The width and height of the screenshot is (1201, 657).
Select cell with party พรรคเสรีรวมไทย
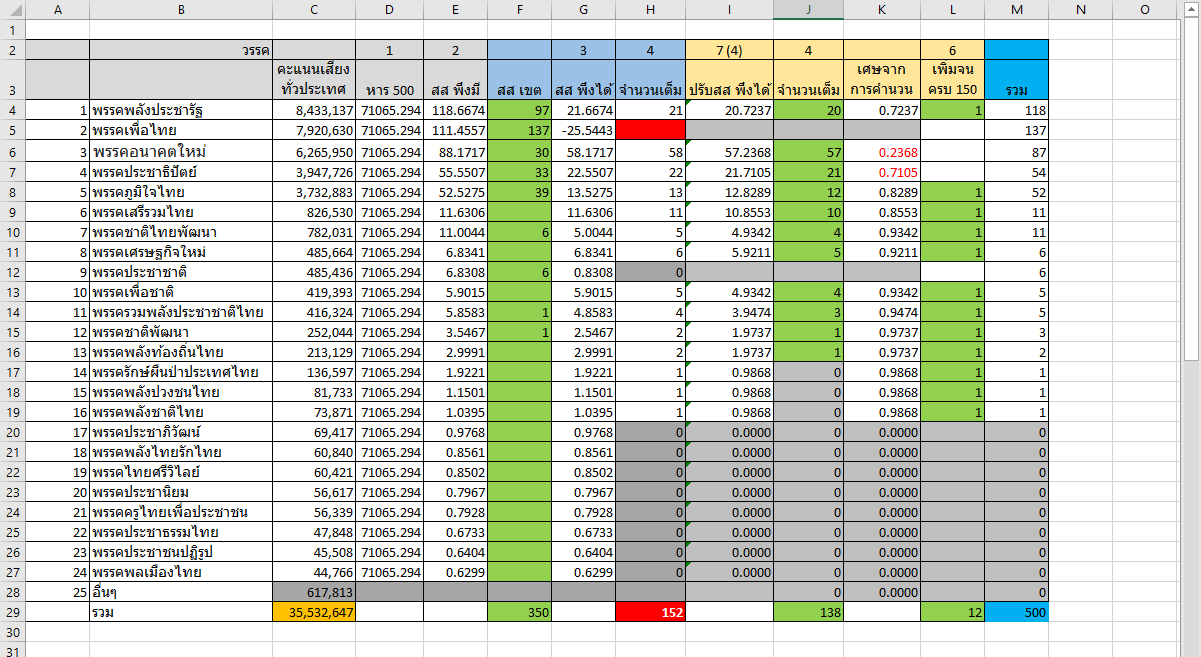coord(181,210)
